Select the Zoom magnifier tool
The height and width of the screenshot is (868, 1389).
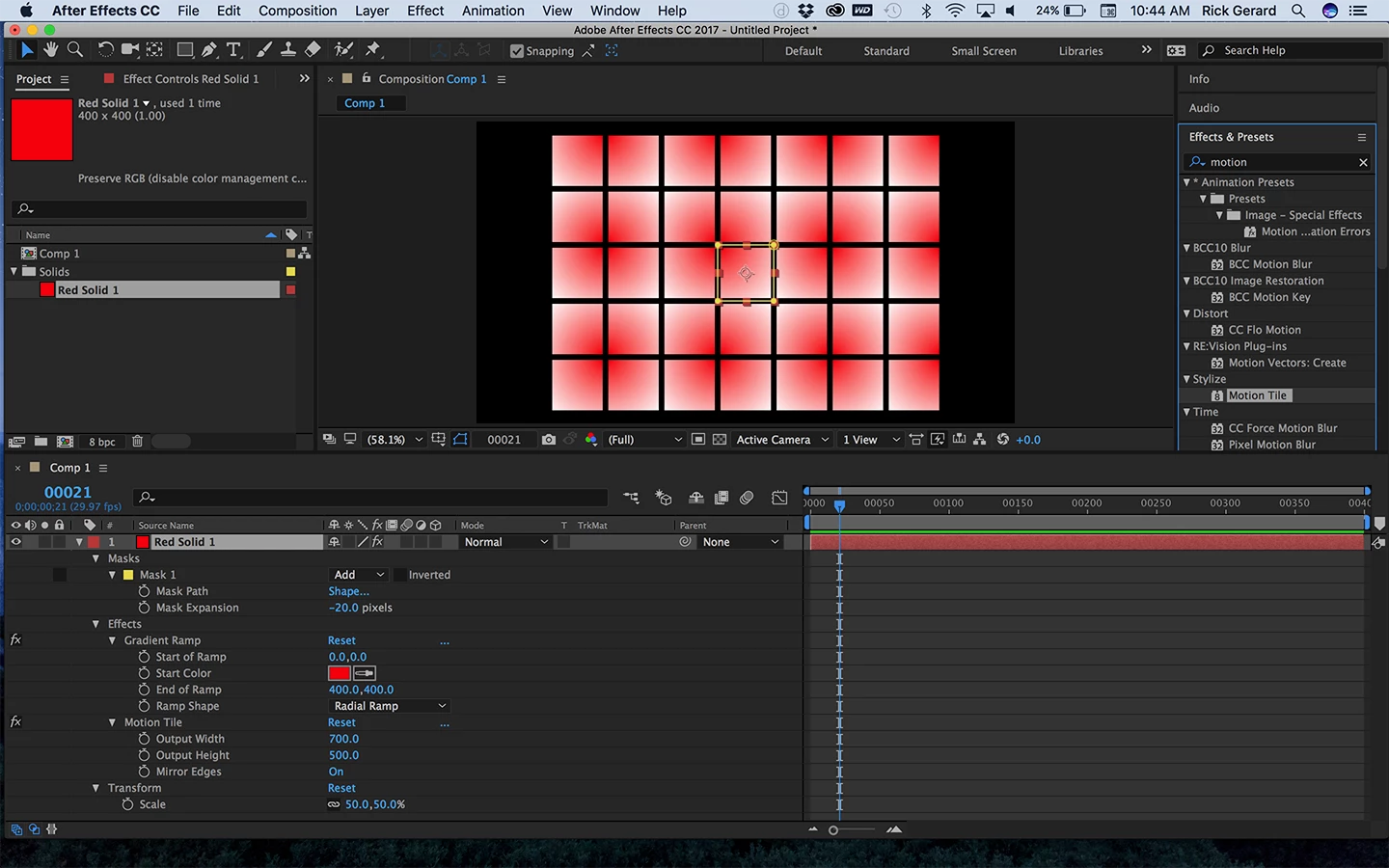pos(75,49)
